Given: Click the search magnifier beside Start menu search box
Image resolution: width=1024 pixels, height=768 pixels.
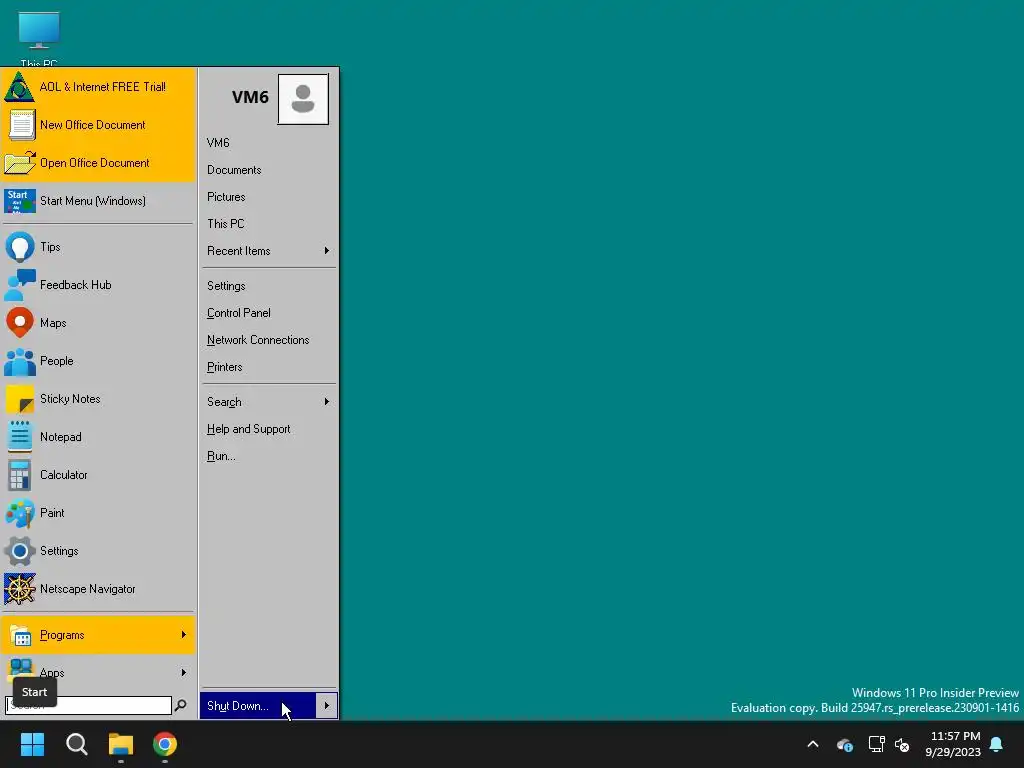Looking at the screenshot, I should point(181,705).
